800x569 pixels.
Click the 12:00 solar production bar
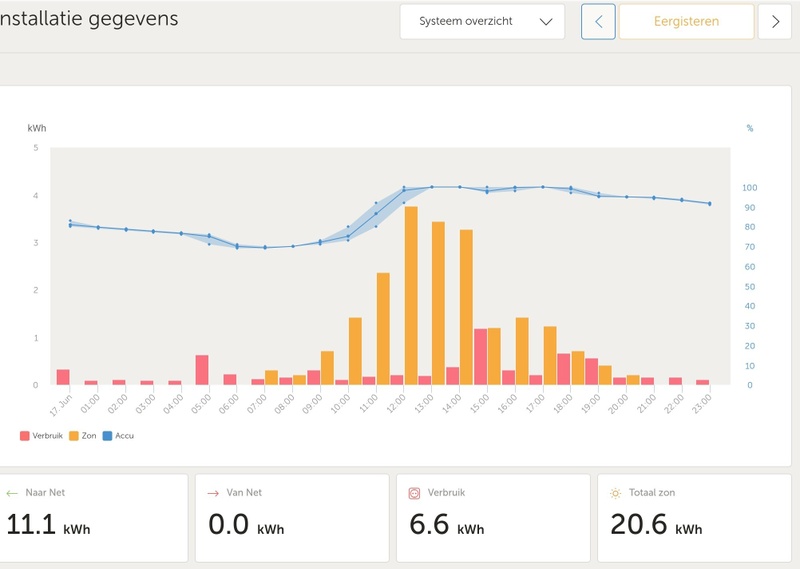tap(411, 296)
